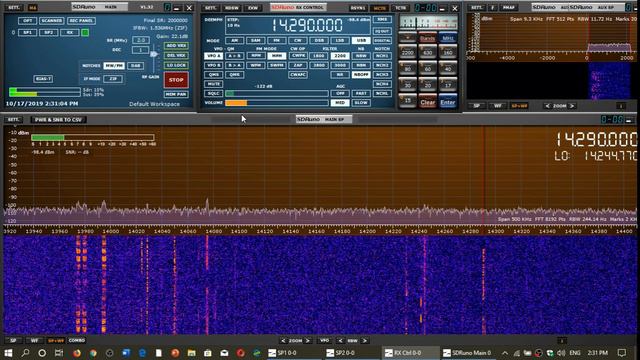Switch Main SP view to COMBO

click(x=77, y=340)
